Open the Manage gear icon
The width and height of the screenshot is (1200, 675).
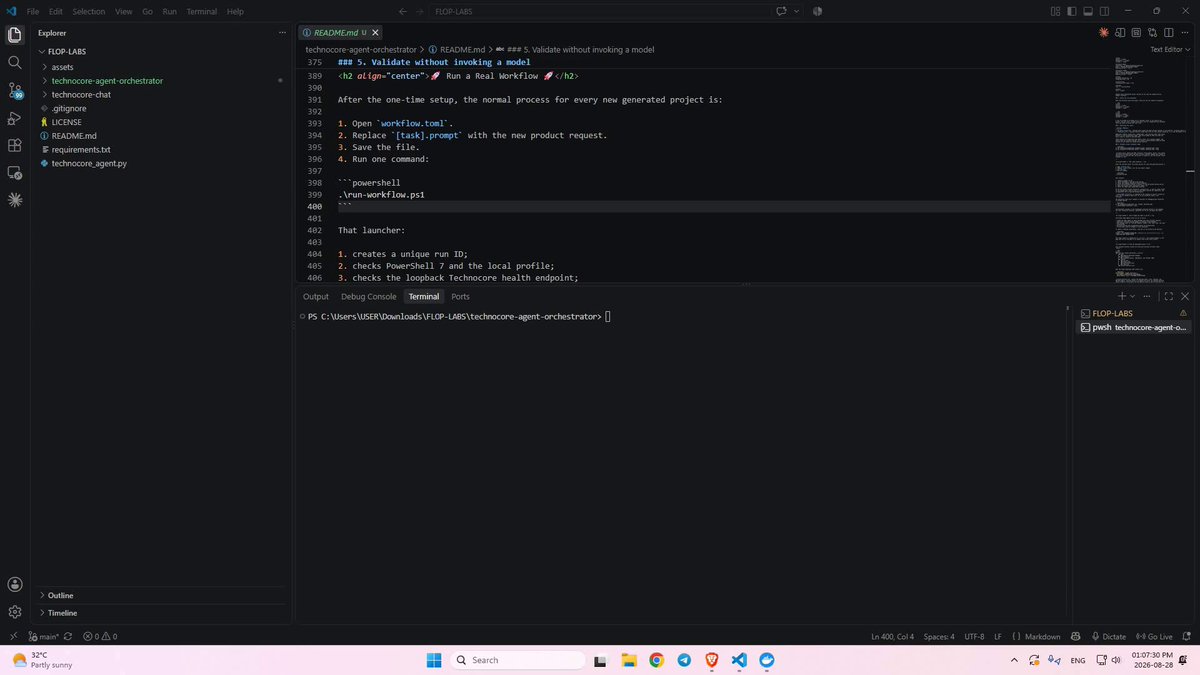(x=15, y=612)
